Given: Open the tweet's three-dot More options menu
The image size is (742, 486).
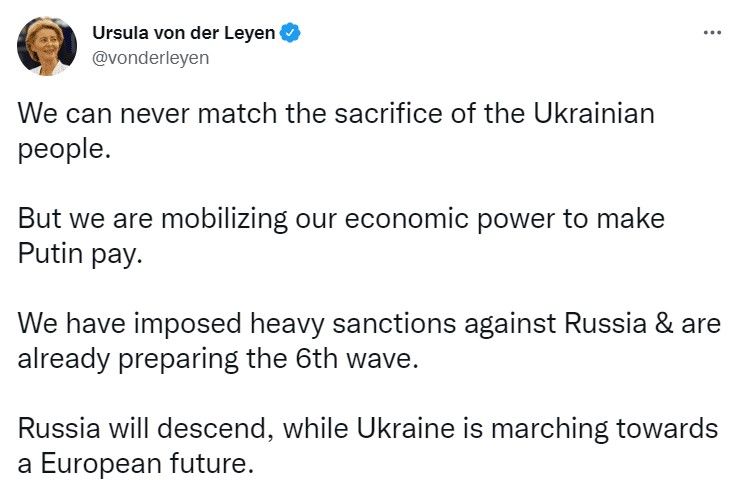Looking at the screenshot, I should pos(712,33).
